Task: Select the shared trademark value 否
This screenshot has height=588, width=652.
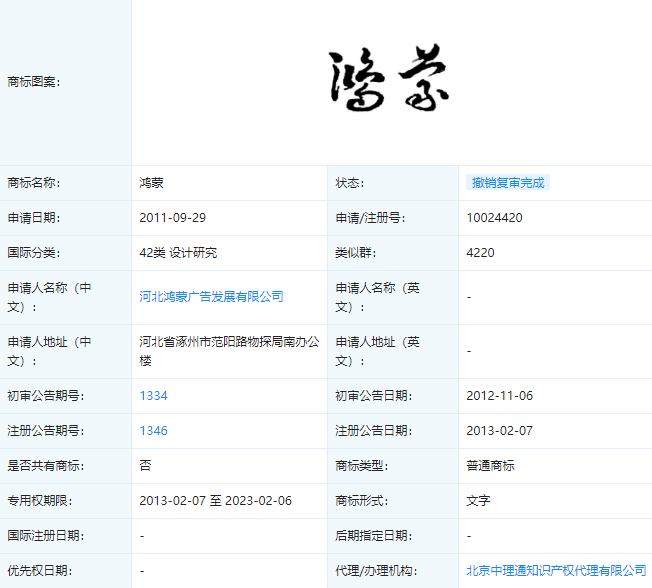Action: tap(145, 465)
